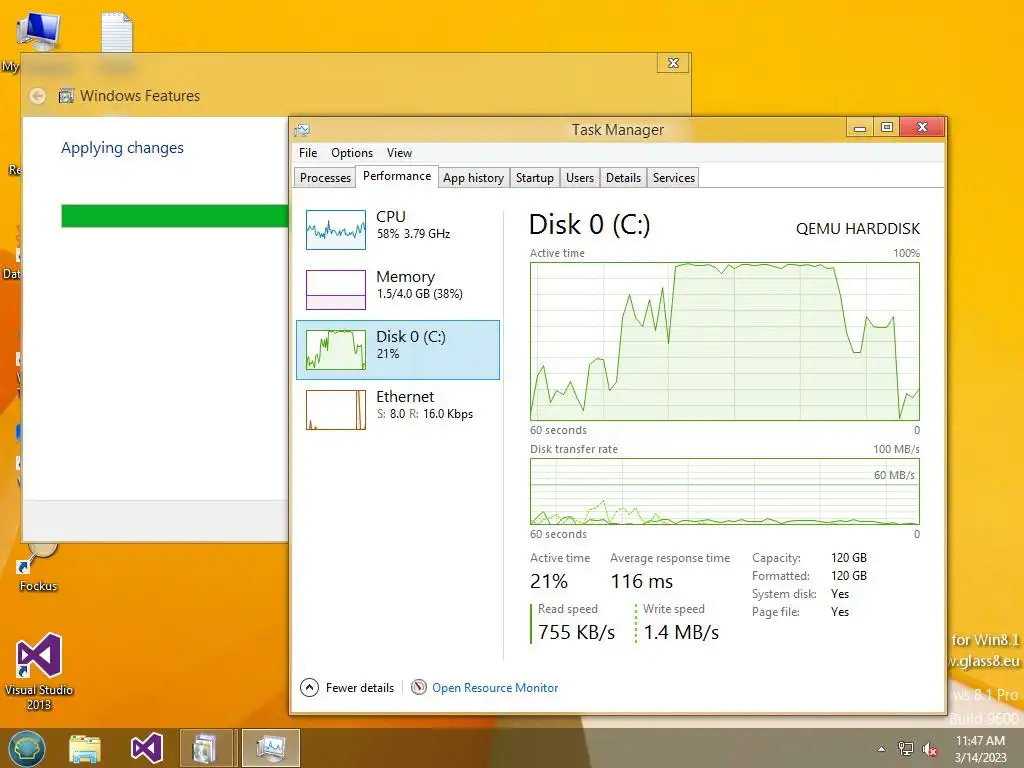Screen dimensions: 1024x768
Task: Switch to the App history tab
Action: (x=473, y=178)
